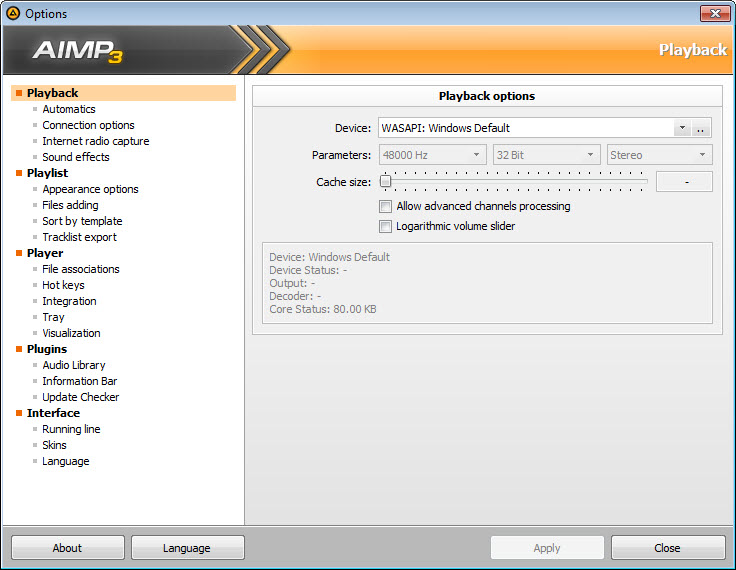Open Language item in sidebar tree
Viewport: 736px width, 570px height.
65,461
